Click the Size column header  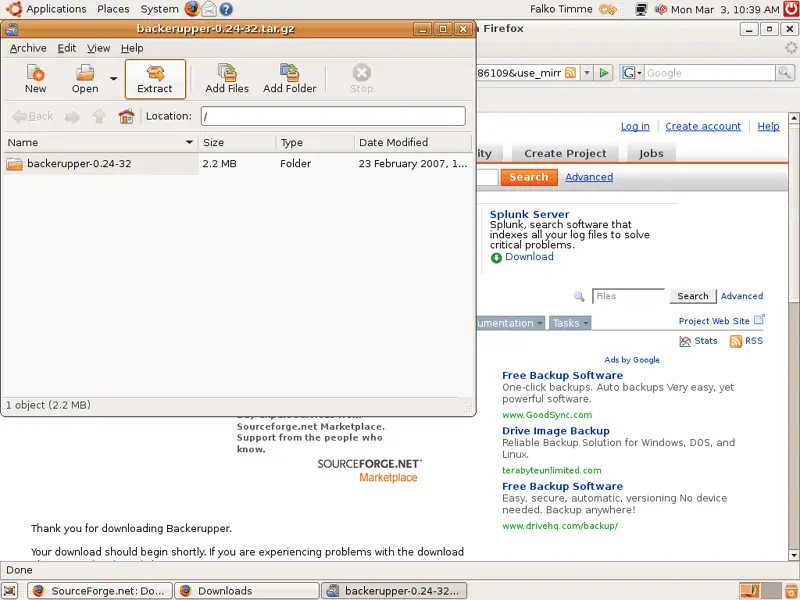(x=237, y=142)
